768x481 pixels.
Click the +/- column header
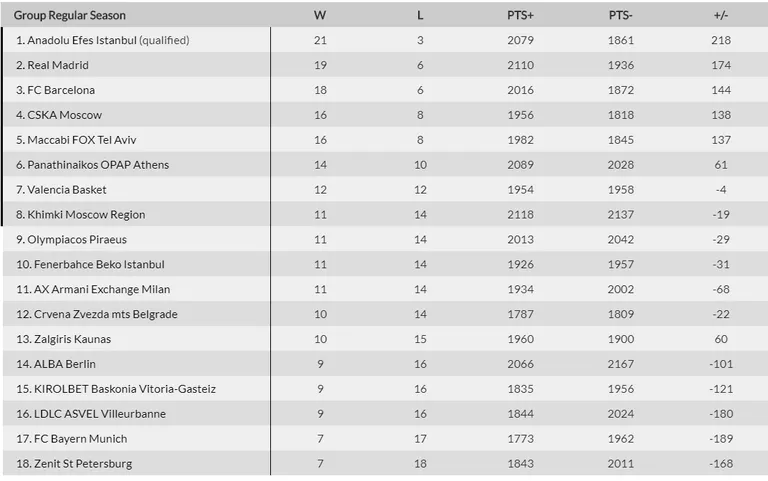721,15
